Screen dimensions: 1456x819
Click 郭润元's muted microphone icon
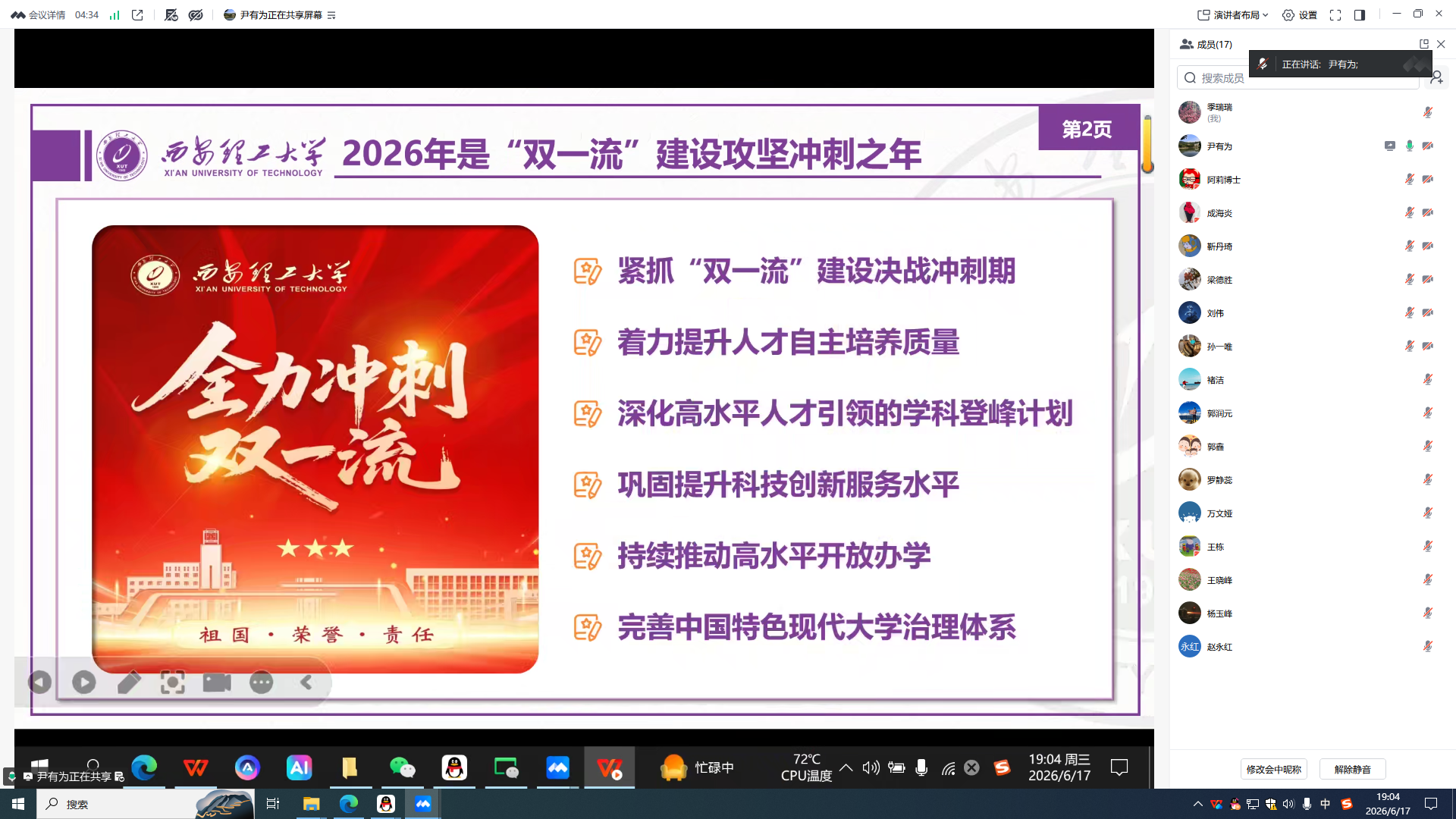[x=1428, y=413]
